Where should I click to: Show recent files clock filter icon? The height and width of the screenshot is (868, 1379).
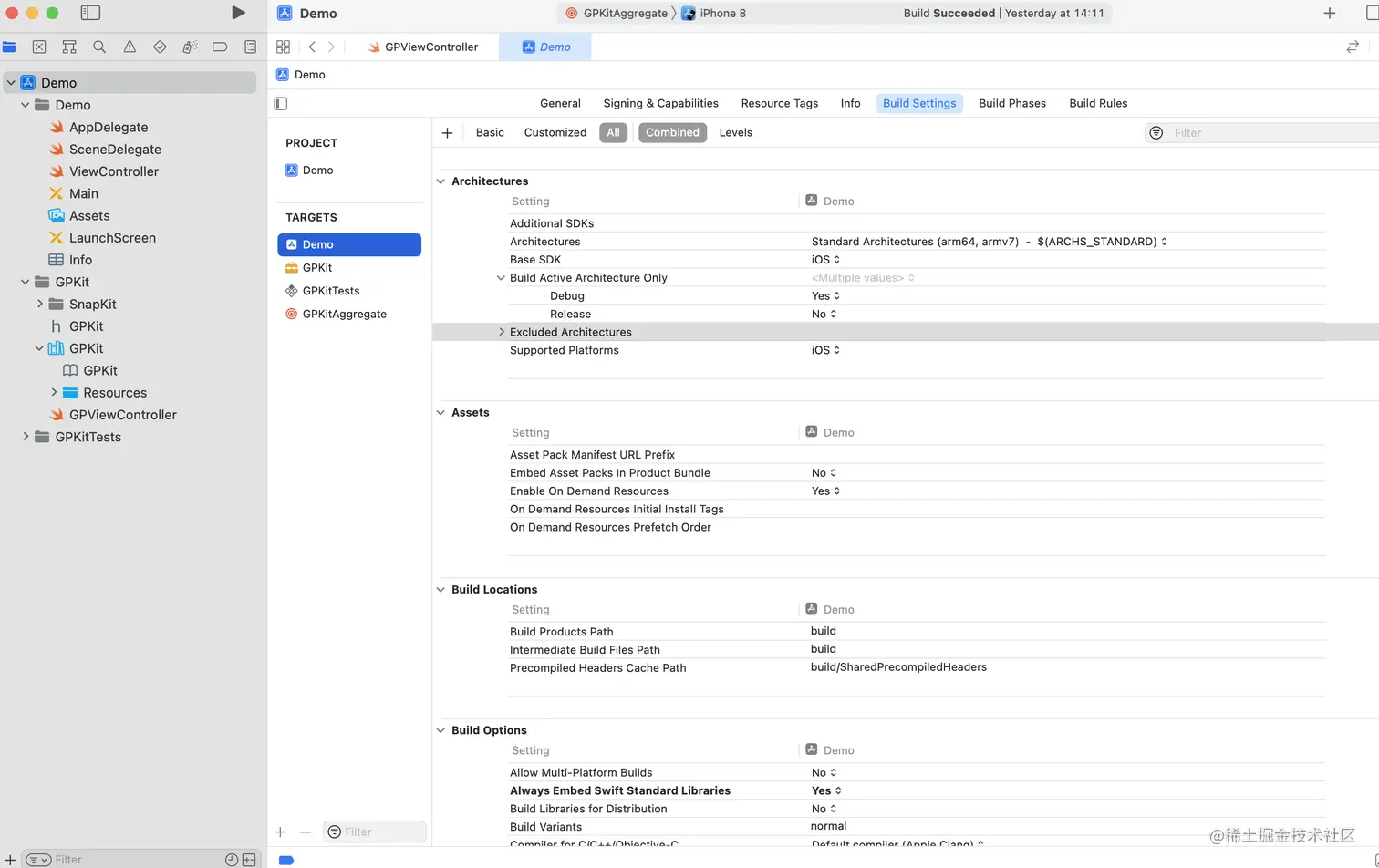coord(232,859)
